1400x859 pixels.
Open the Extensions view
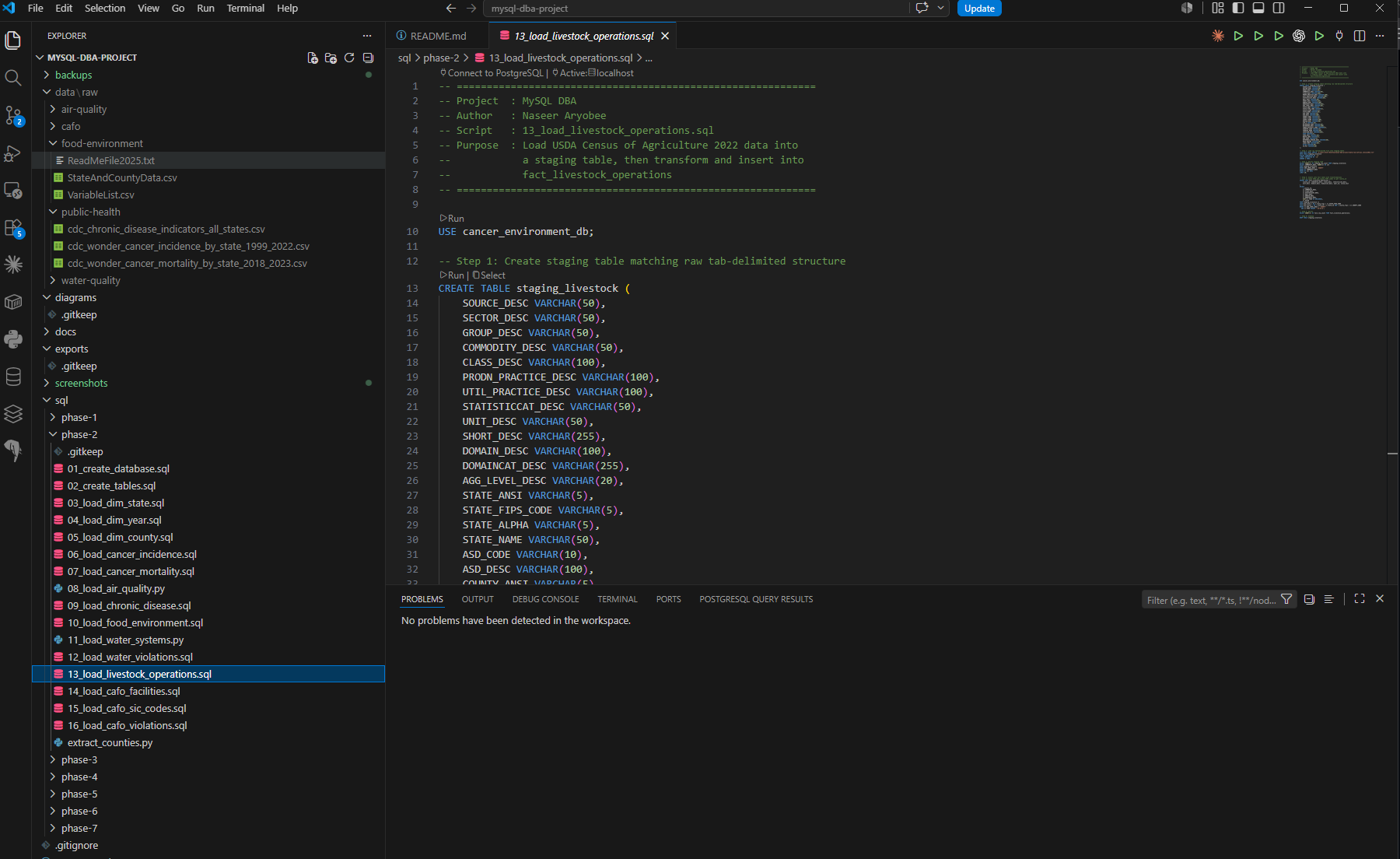[x=13, y=227]
